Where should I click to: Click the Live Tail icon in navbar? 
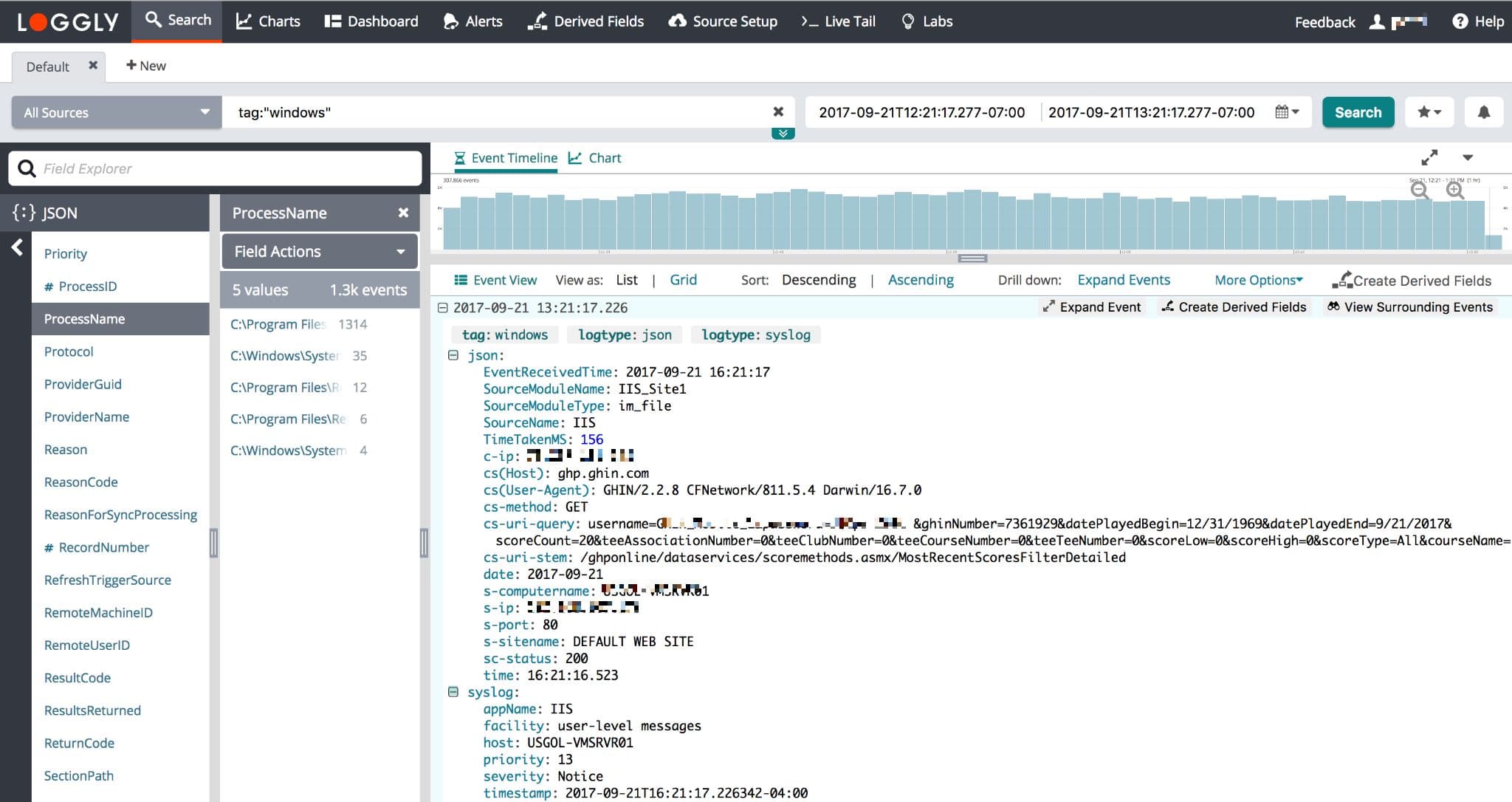tap(807, 20)
